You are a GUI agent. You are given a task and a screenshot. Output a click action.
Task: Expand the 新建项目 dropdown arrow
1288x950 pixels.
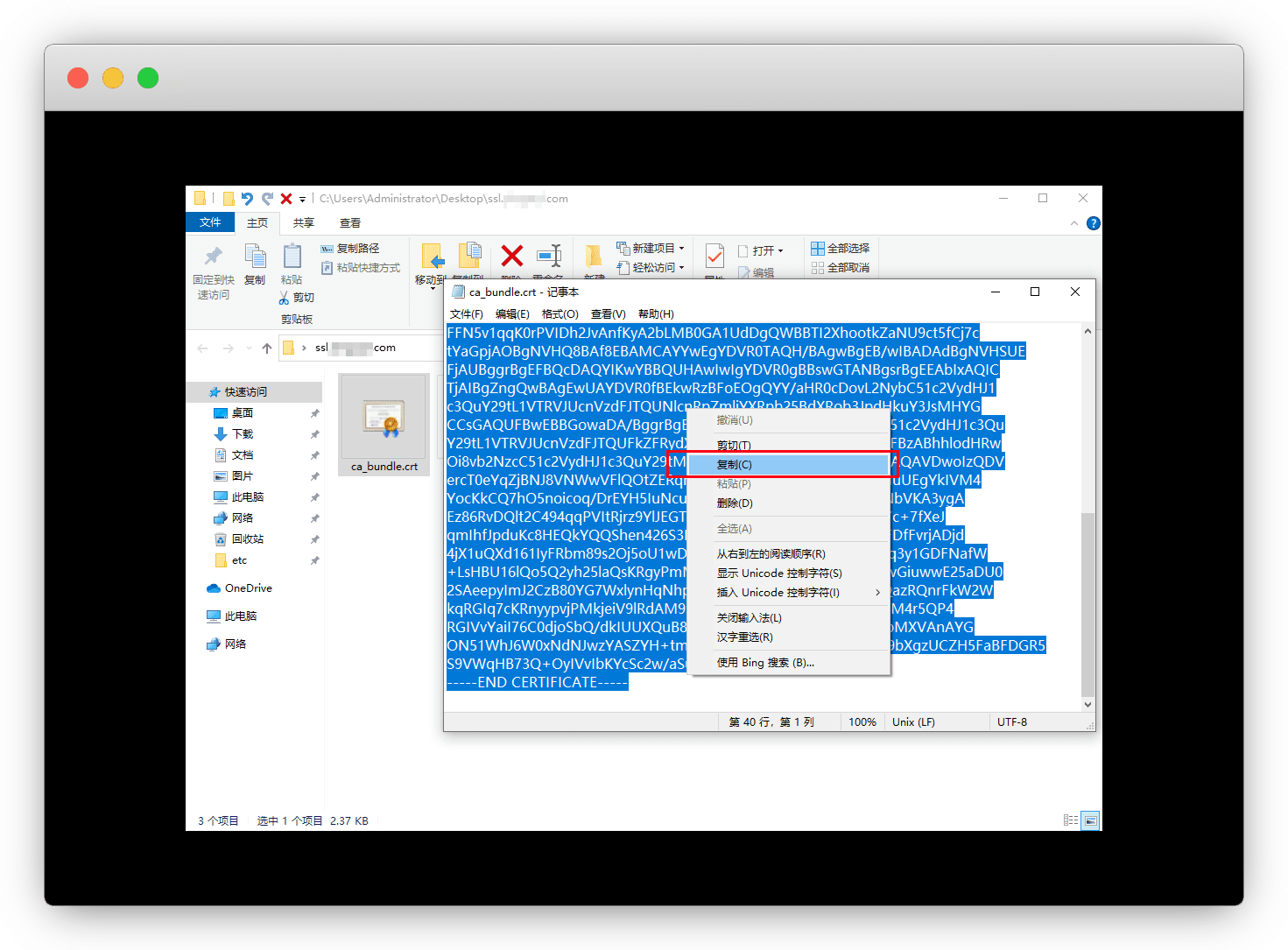[x=681, y=249]
